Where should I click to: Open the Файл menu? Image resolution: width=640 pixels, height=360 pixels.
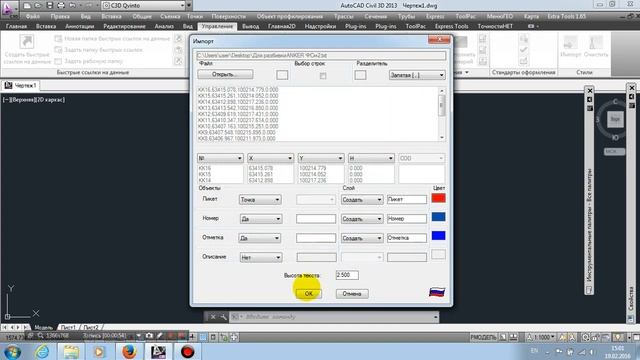pos(33,16)
